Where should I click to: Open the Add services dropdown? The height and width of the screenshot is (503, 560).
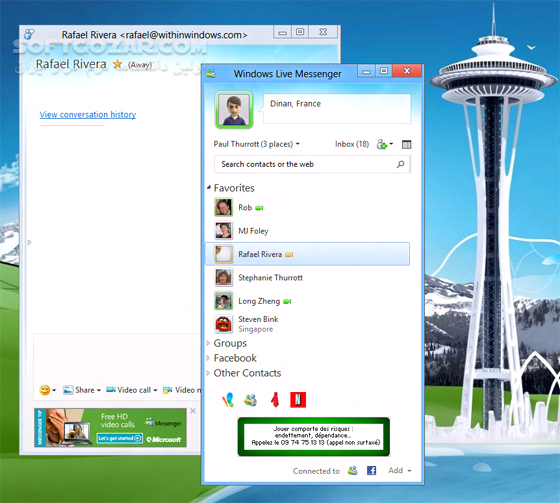[400, 470]
